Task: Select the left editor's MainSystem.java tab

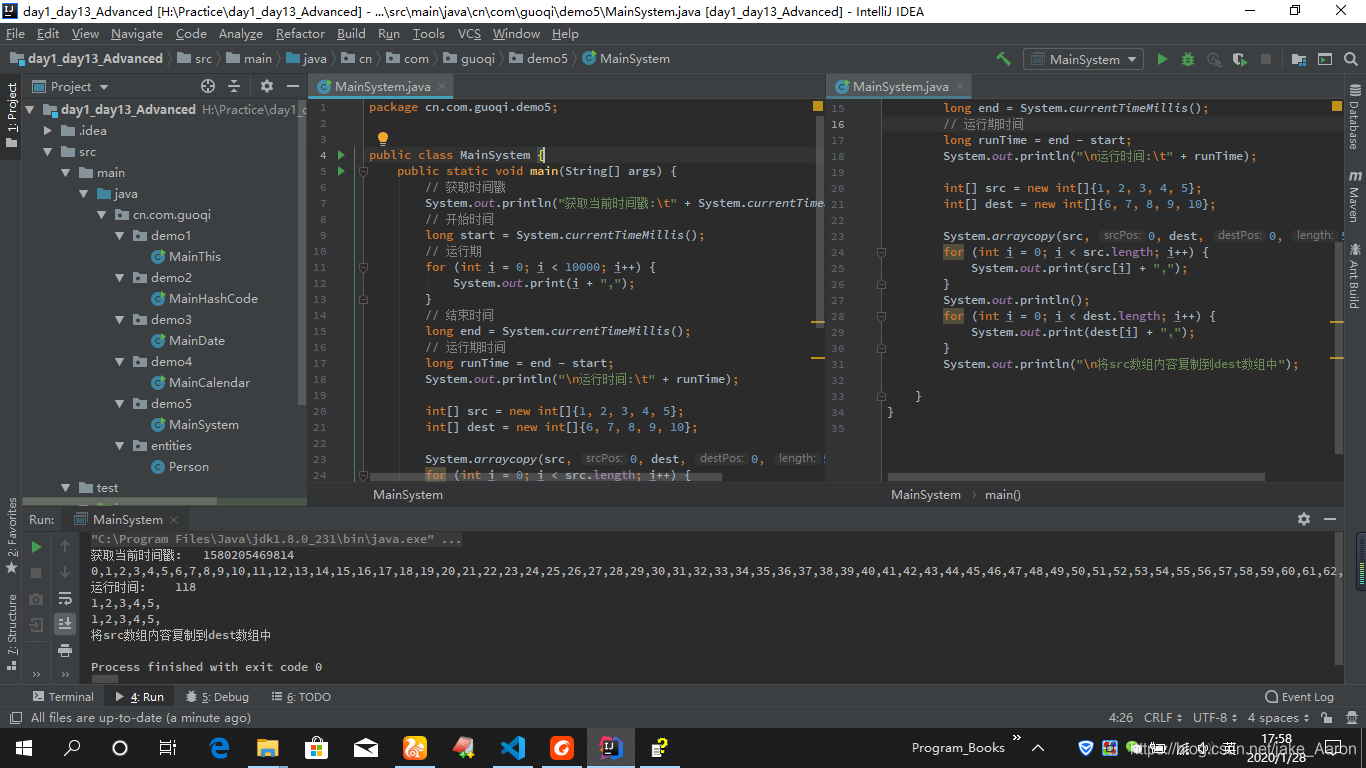Action: coord(382,86)
